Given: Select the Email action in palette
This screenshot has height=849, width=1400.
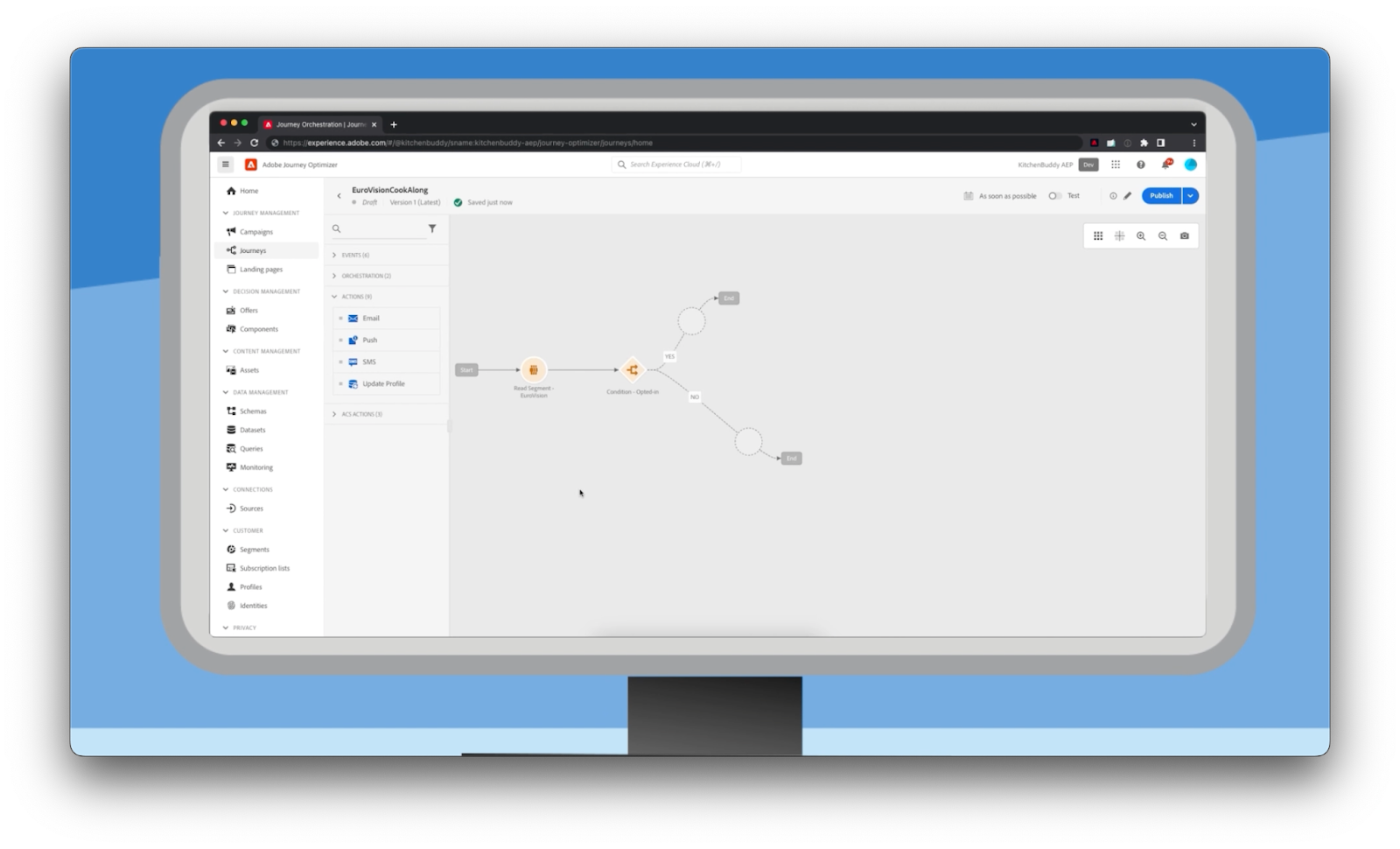Looking at the screenshot, I should click(386, 319).
